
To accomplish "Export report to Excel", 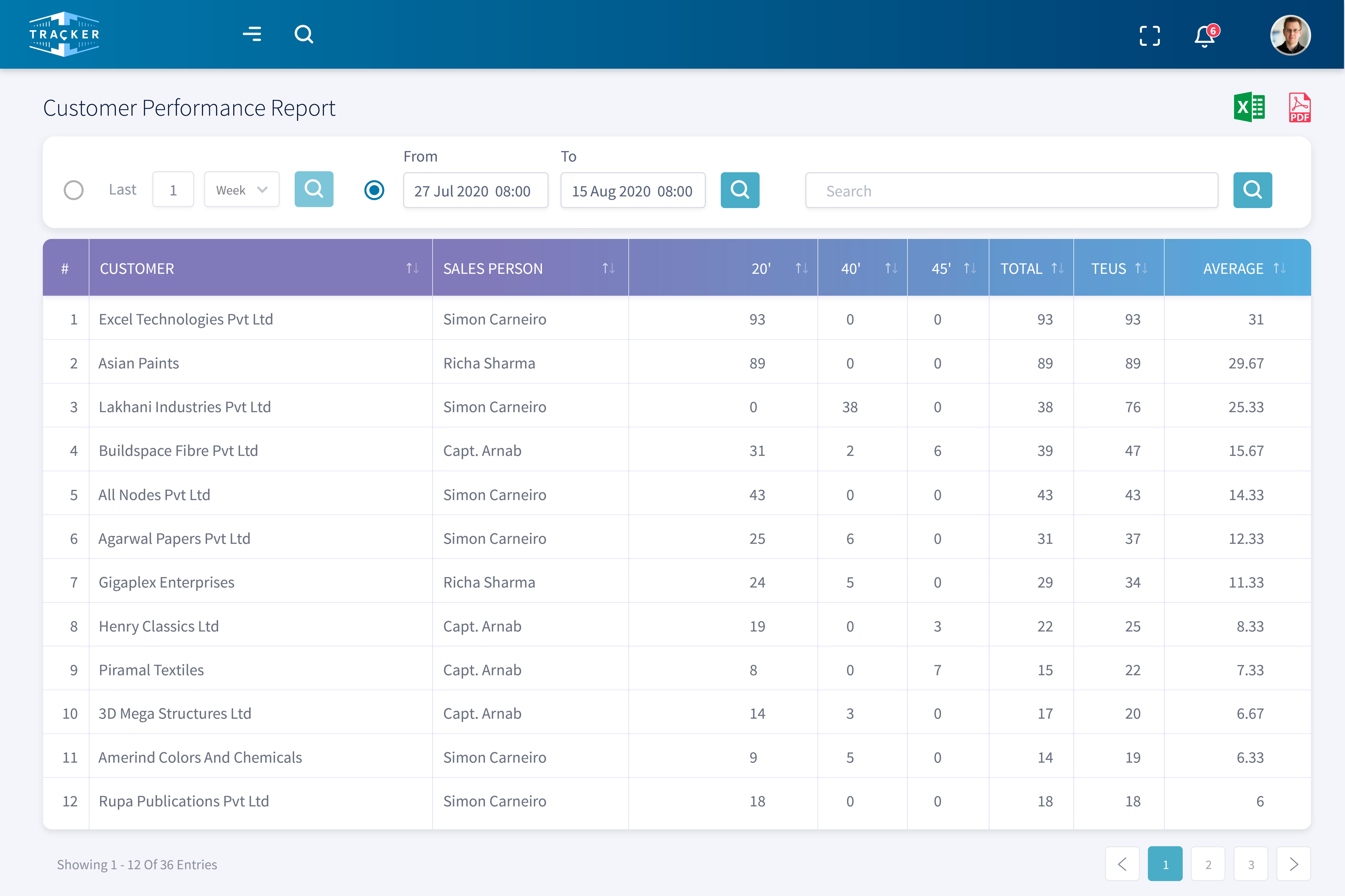I will tap(1249, 107).
